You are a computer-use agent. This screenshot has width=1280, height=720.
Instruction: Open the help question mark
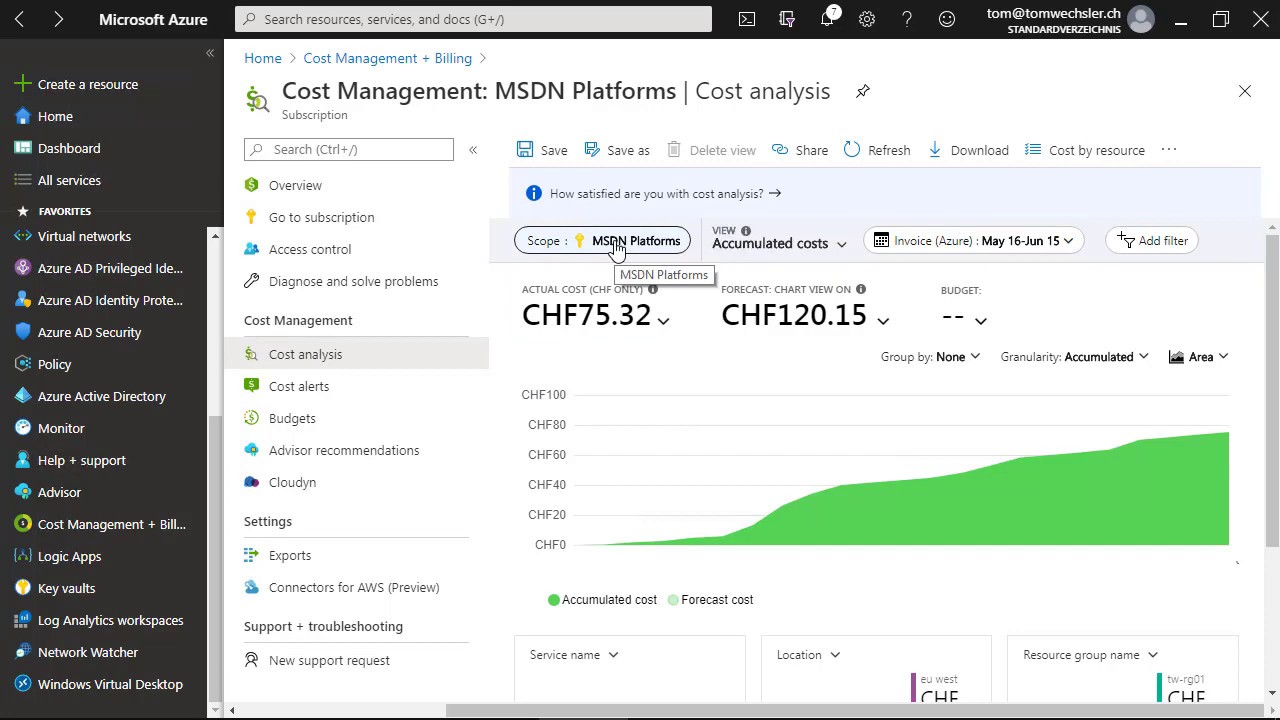pyautogui.click(x=907, y=19)
